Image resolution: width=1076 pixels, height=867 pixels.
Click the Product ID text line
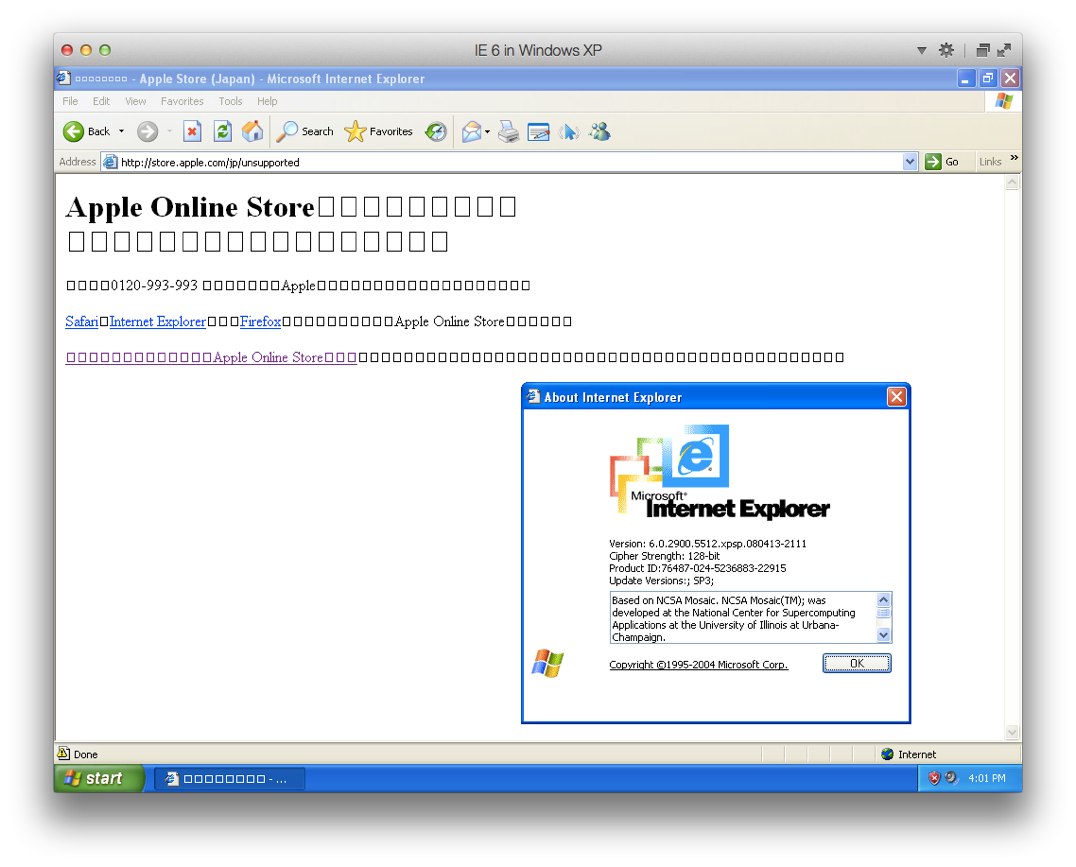[697, 568]
